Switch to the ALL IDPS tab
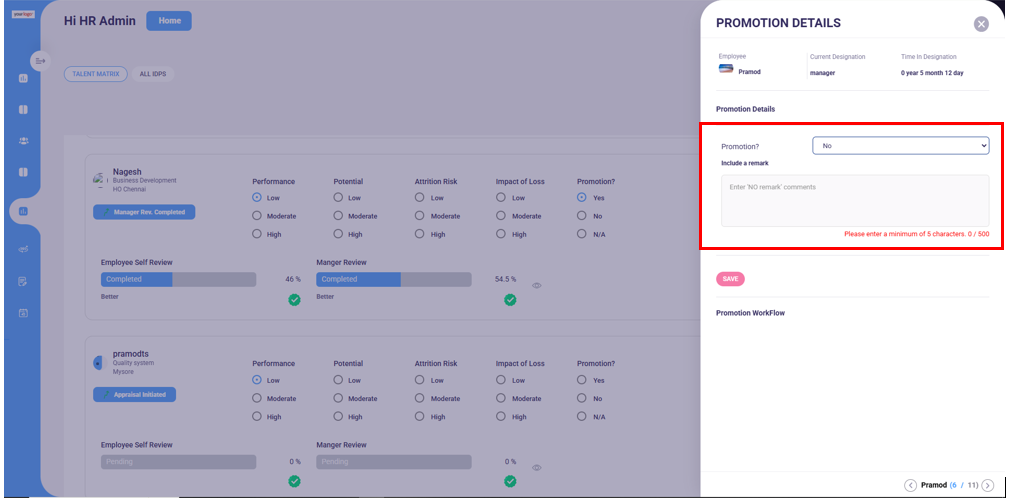Screen dimensions: 1010x498 pos(153,74)
